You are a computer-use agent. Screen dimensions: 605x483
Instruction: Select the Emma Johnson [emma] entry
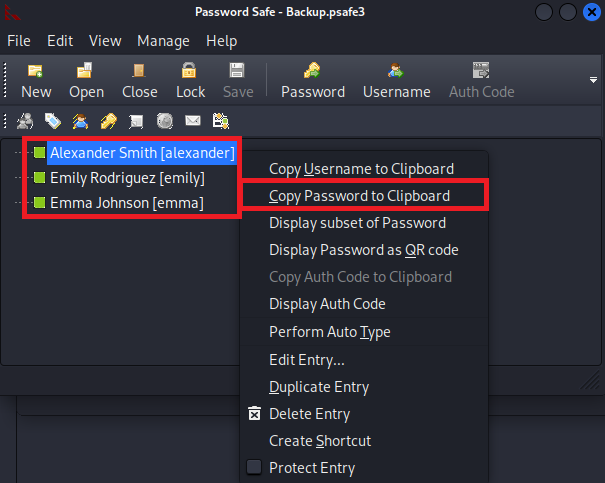[x=126, y=203]
